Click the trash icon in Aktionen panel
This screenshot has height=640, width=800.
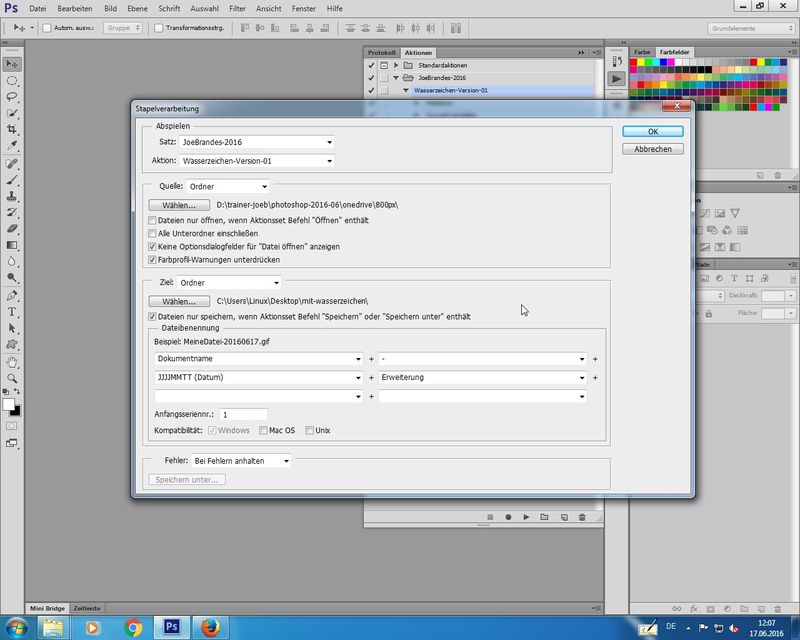(x=582, y=517)
